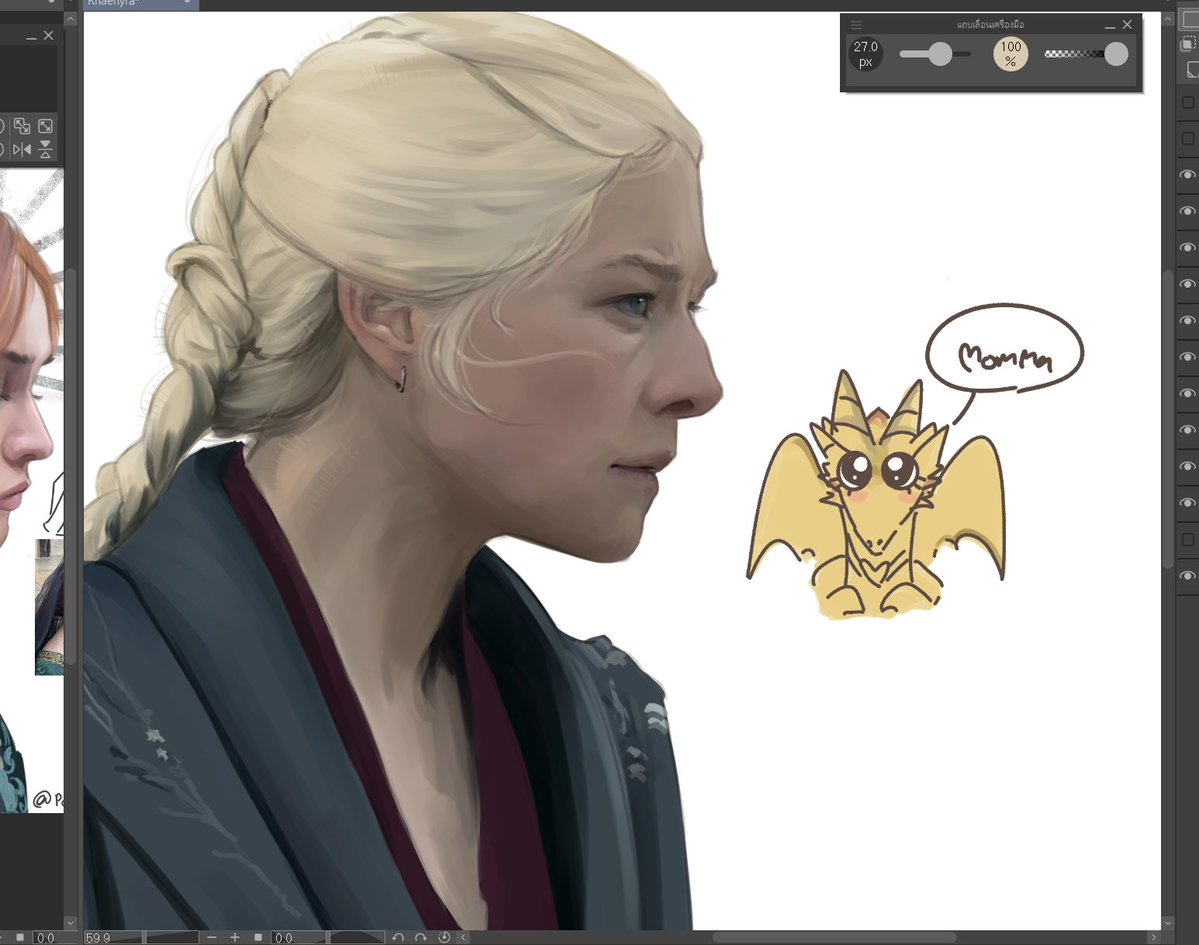This screenshot has width=1199, height=945.
Task: Click the canvas horizontal scrollbar thumb
Action: 834,937
